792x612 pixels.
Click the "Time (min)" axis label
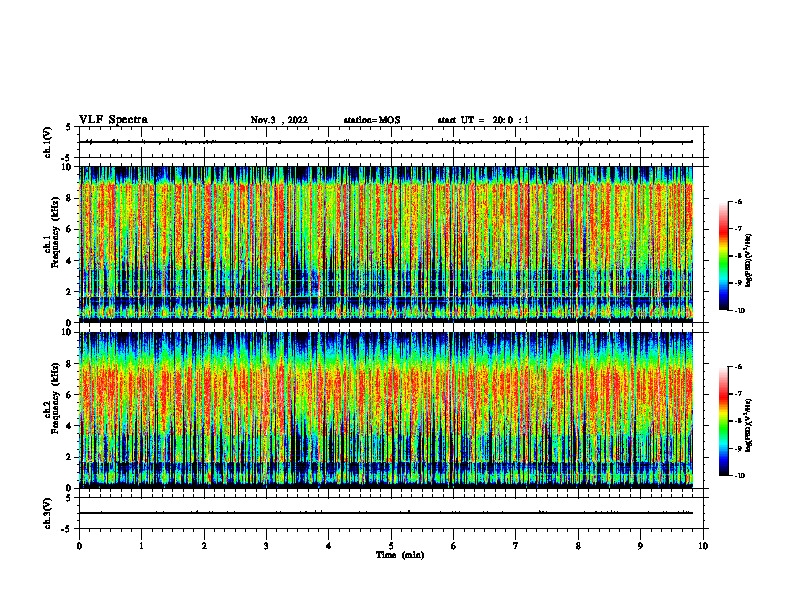coord(400,555)
